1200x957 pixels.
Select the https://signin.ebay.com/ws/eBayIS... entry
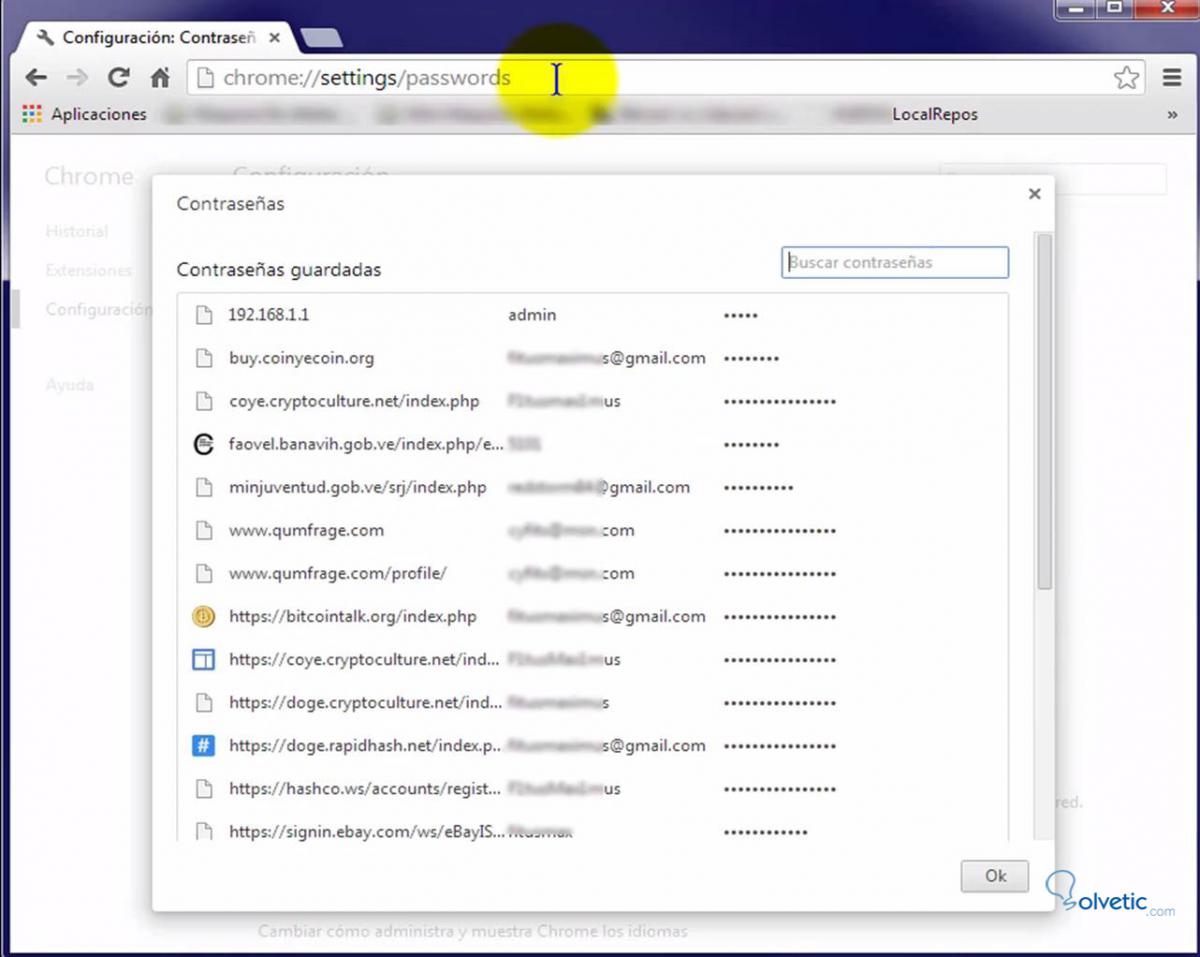(593, 829)
